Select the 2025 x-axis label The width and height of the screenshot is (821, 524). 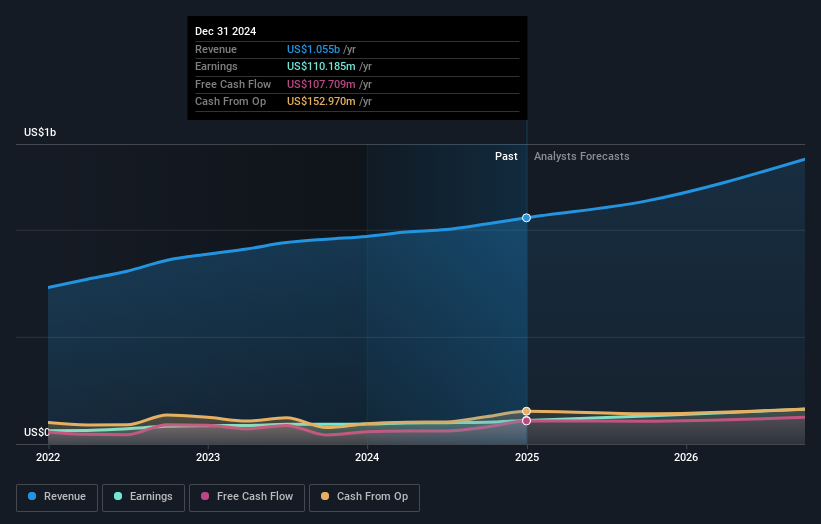(527, 458)
